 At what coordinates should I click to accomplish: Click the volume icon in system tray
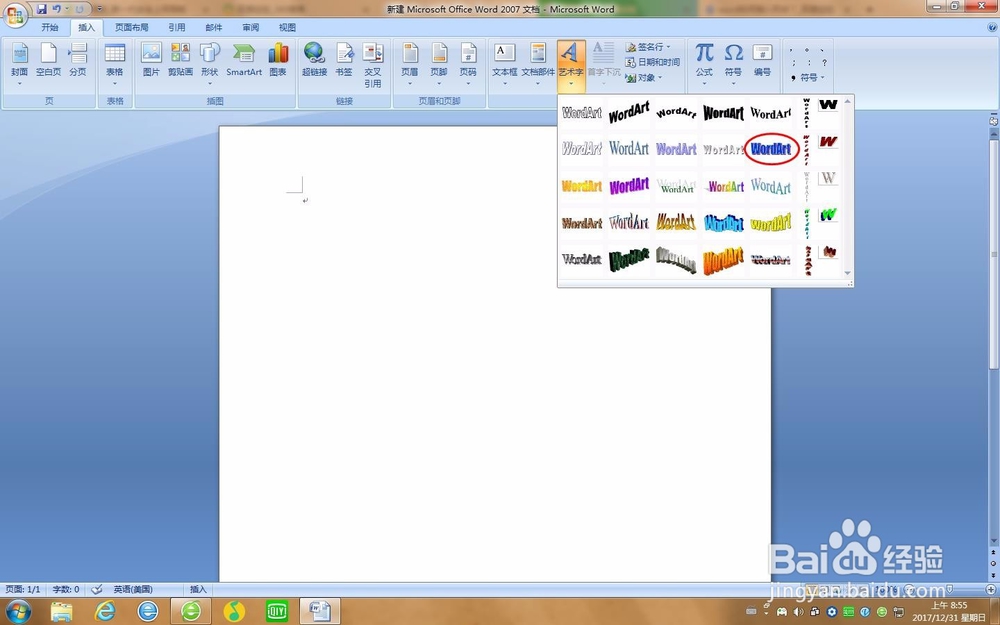tap(798, 612)
